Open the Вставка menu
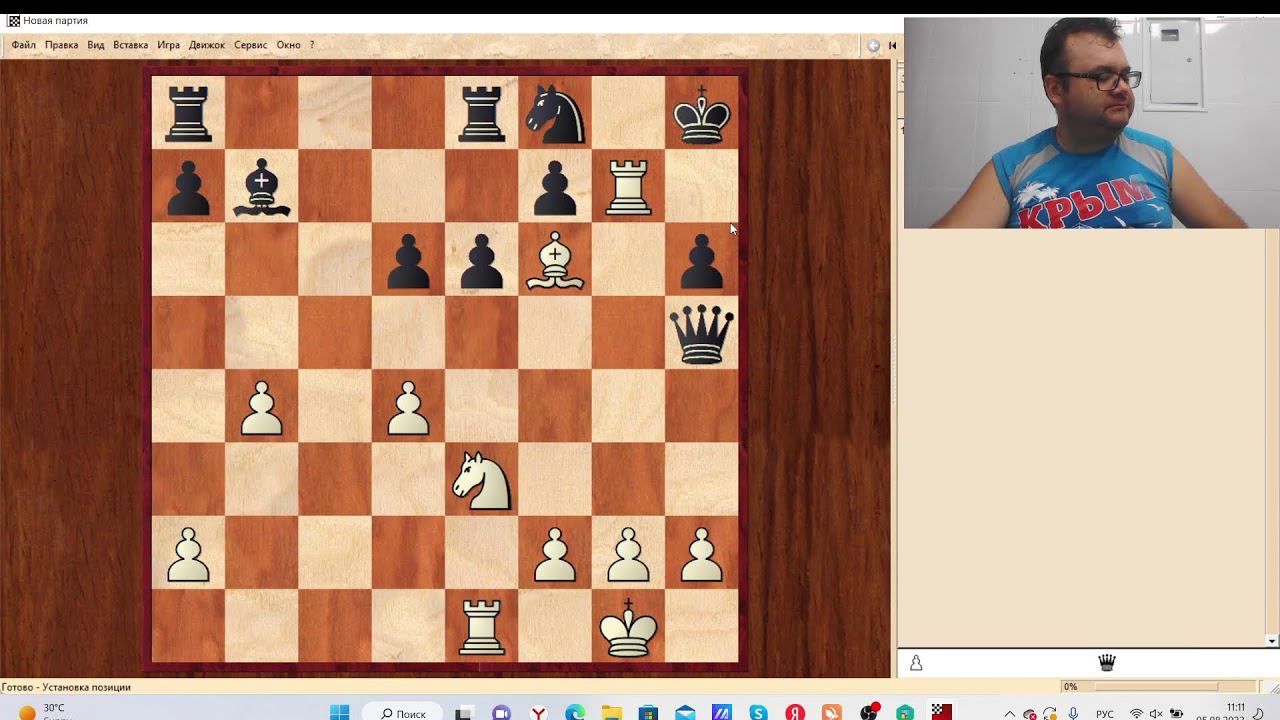The image size is (1280, 720). click(130, 45)
